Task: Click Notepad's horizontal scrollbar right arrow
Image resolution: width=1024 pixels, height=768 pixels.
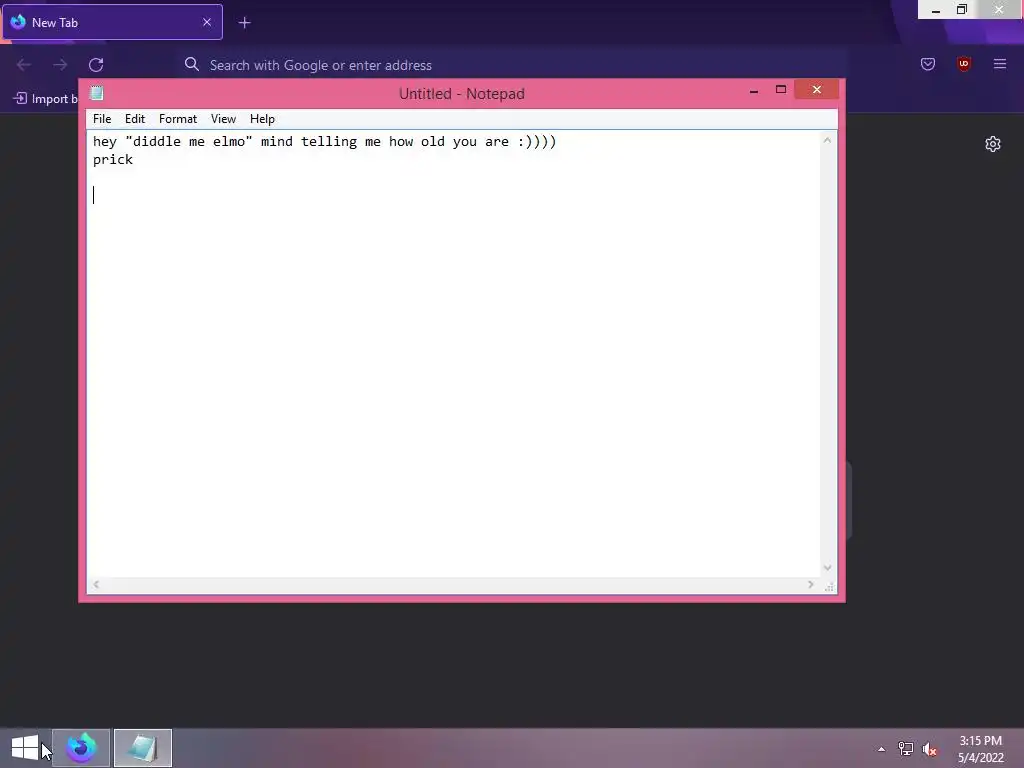Action: tap(810, 584)
